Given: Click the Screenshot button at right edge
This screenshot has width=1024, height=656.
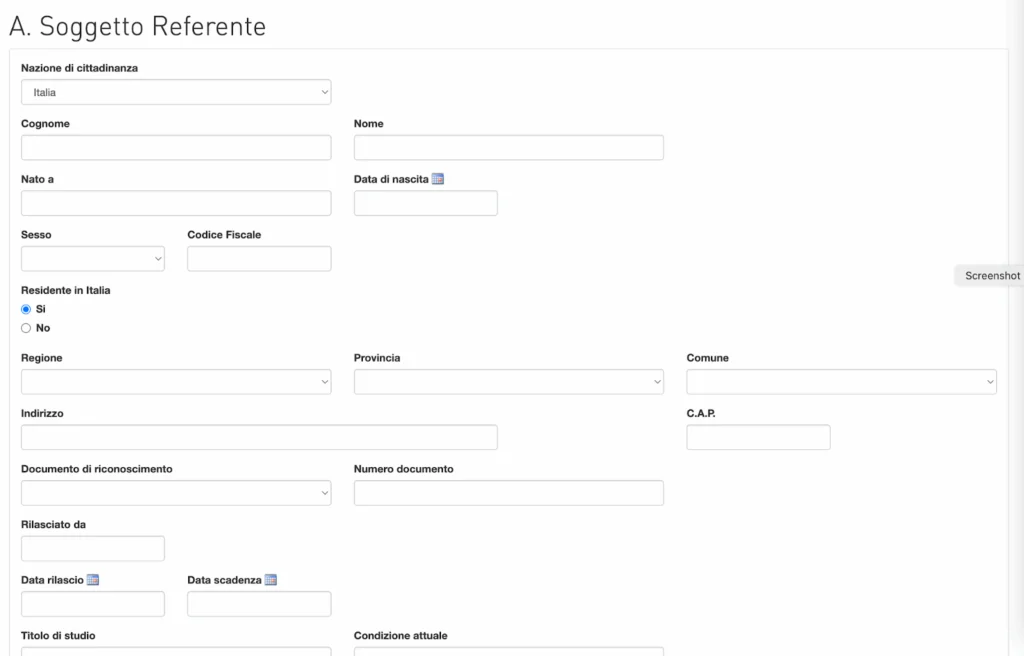Looking at the screenshot, I should 991,276.
